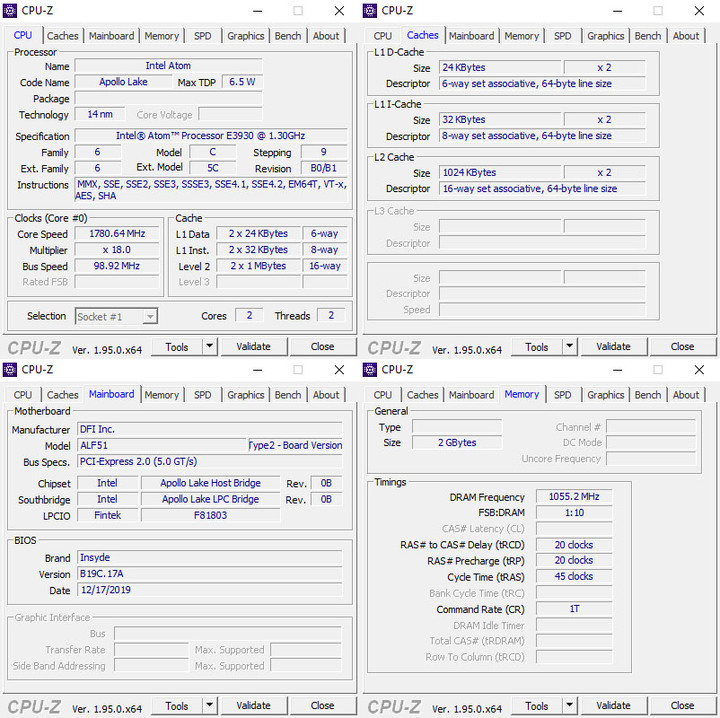Click the Instructions list MMX, SSE text
The image size is (720, 718).
[x=211, y=190]
